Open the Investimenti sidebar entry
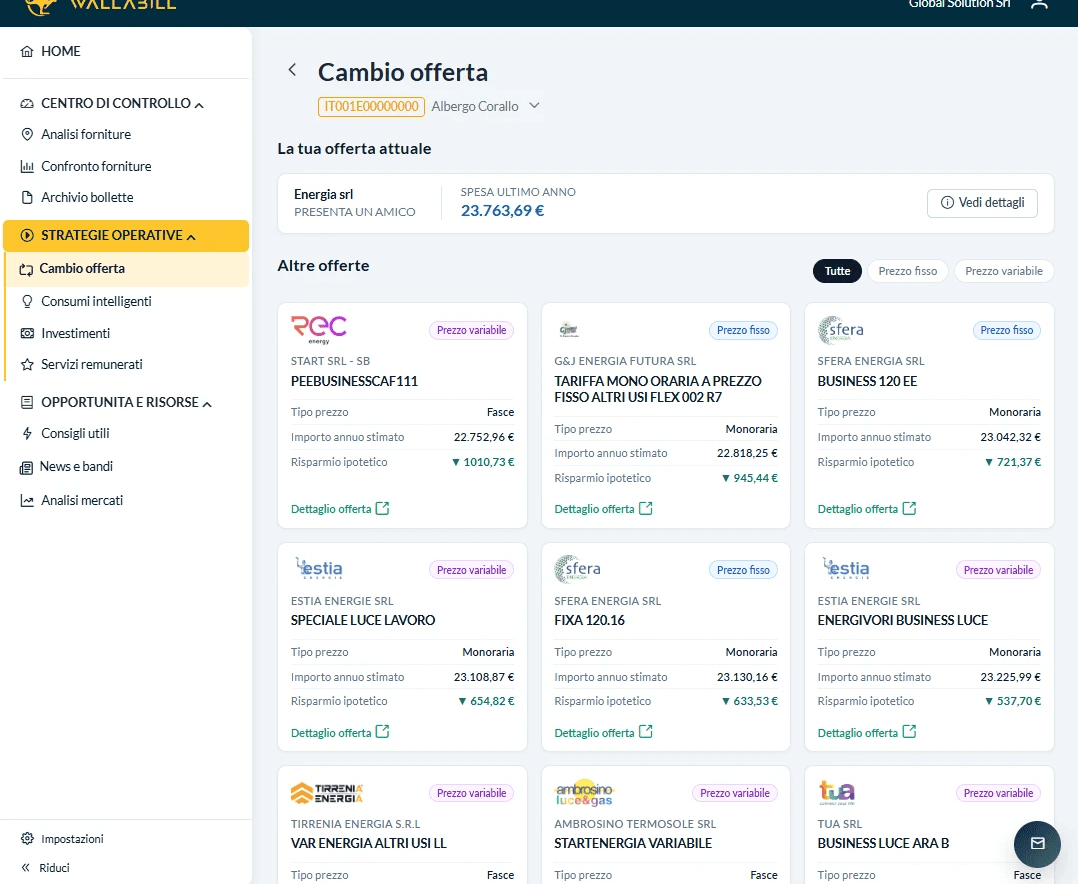Screen dimensions: 1078x884 point(76,333)
